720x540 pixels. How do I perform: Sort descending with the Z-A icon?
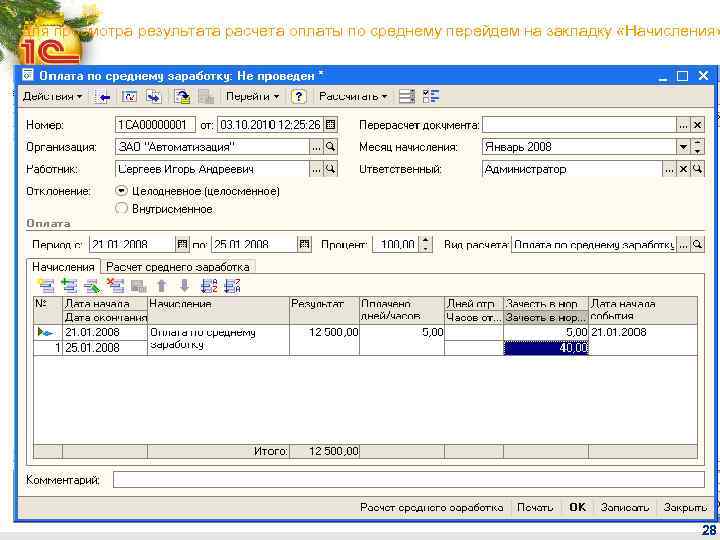tap(232, 286)
